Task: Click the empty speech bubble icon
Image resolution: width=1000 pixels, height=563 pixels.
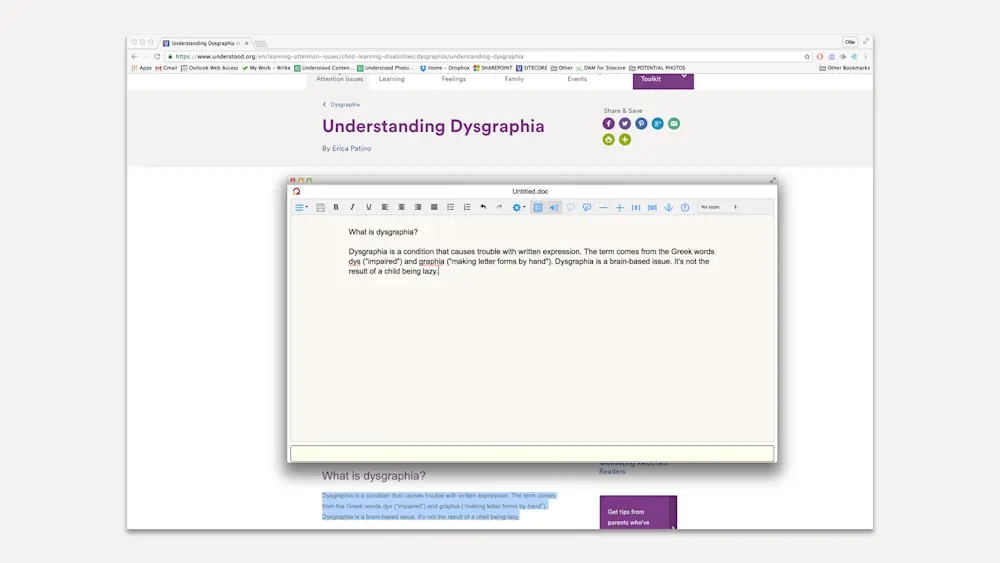Action: pyautogui.click(x=571, y=207)
